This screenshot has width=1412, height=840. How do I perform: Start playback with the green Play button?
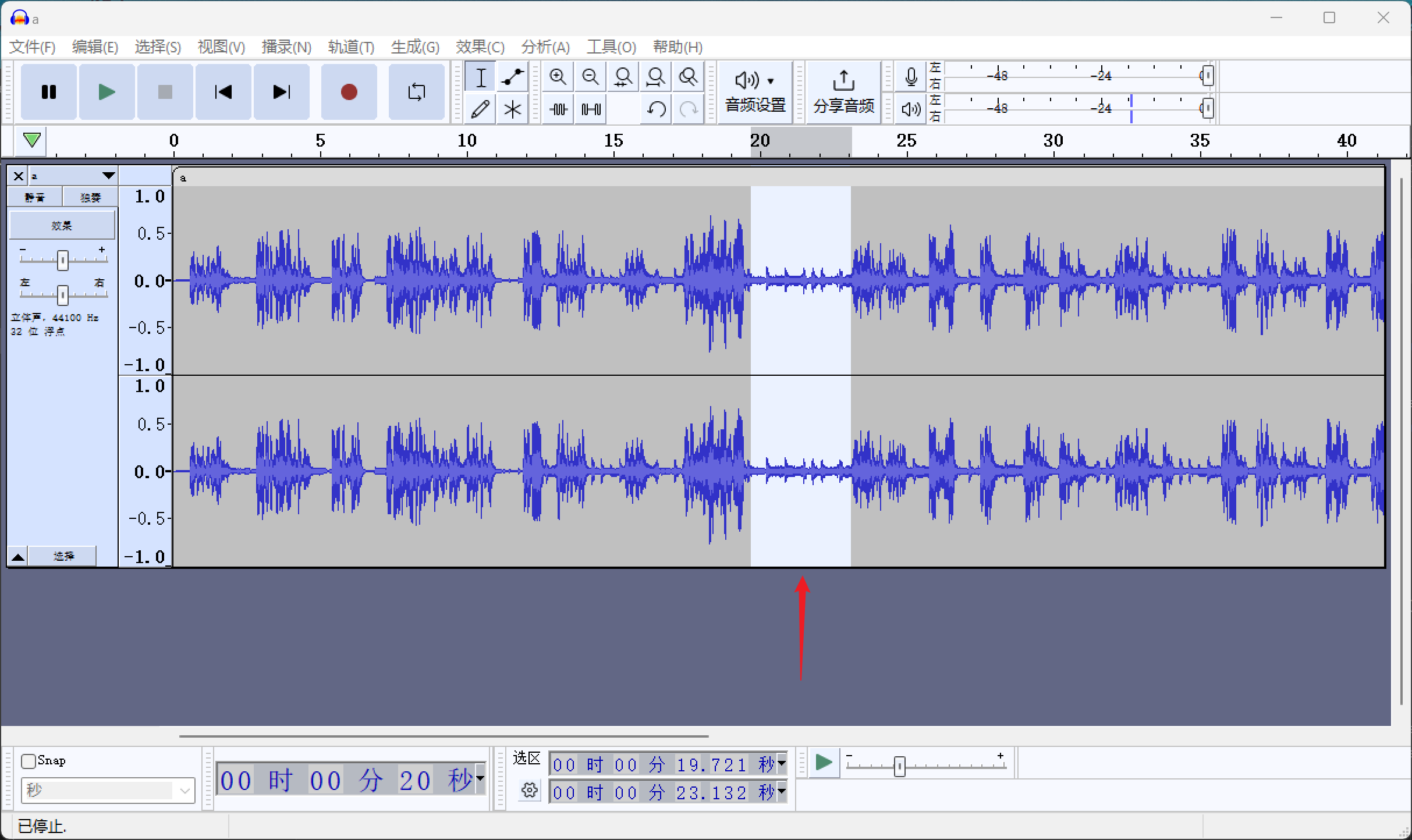pyautogui.click(x=107, y=92)
